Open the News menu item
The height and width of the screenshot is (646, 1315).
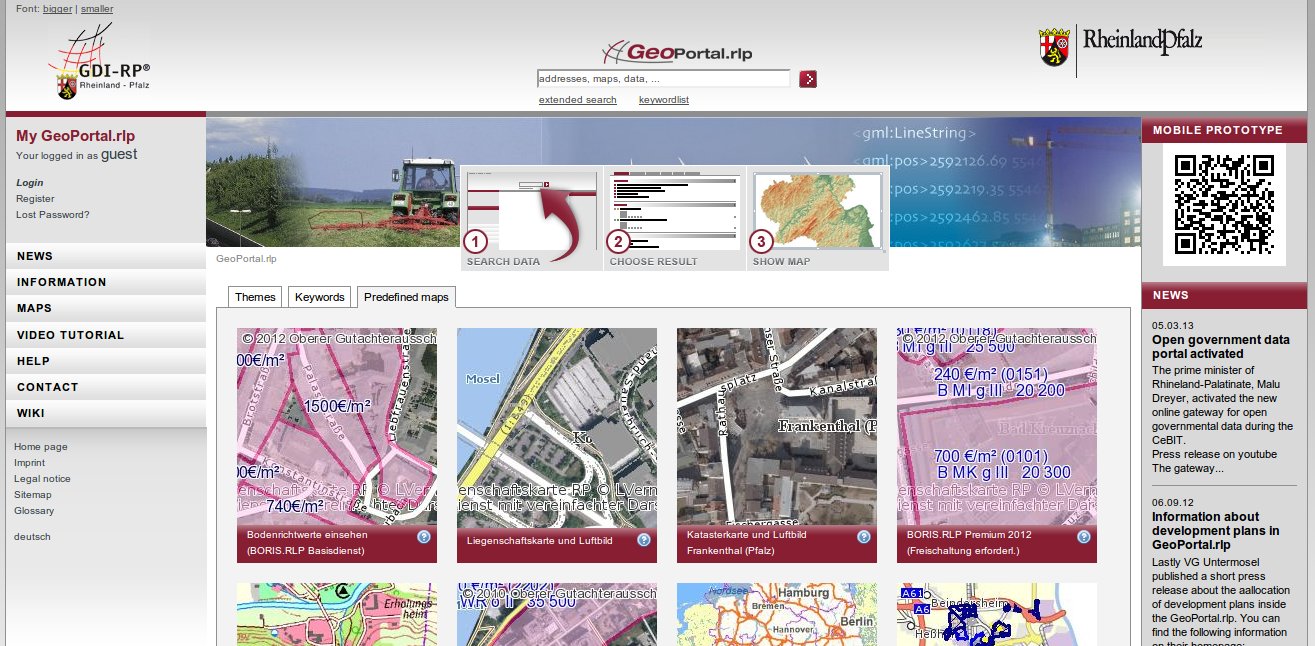pyautogui.click(x=106, y=256)
